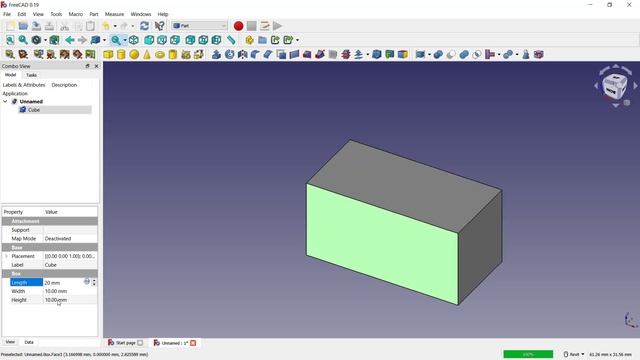
Task: Click the Boolean cut tool icon
Action: (x=451, y=54)
